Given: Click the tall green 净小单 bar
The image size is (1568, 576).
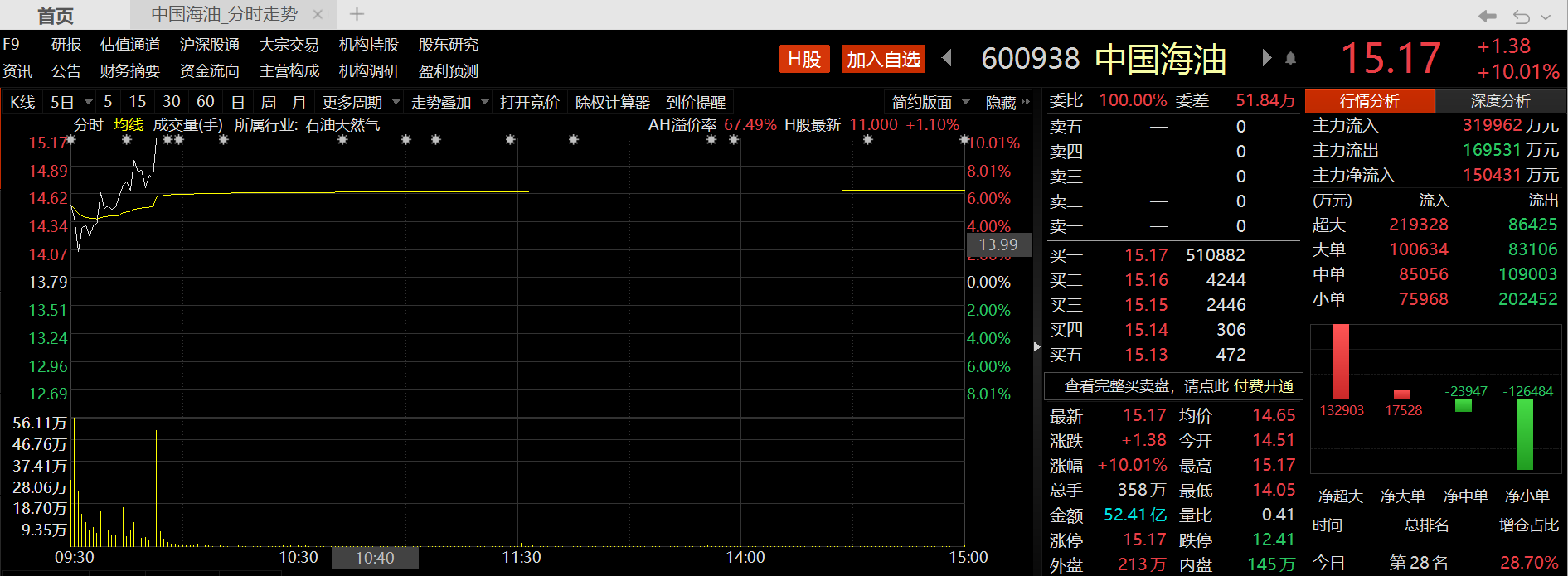Looking at the screenshot, I should pos(1524,434).
